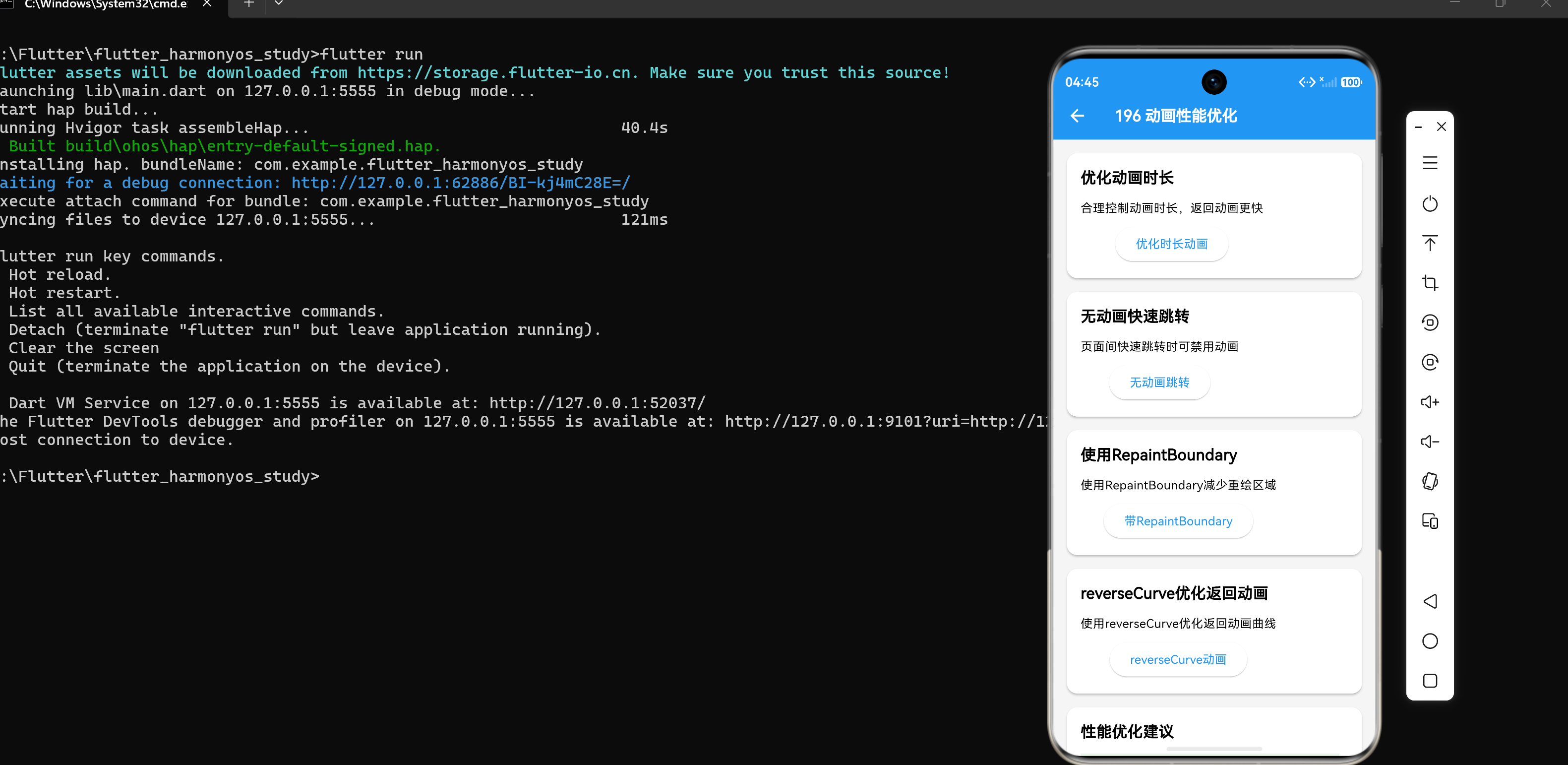Image resolution: width=1568 pixels, height=765 pixels.
Task: Click the triangle Back navigation button
Action: click(x=1430, y=601)
